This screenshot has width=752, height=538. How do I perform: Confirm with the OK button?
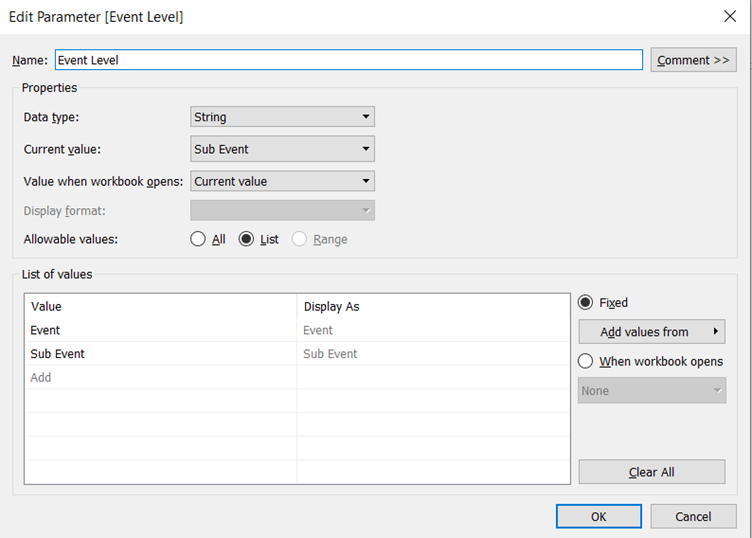[x=598, y=516]
